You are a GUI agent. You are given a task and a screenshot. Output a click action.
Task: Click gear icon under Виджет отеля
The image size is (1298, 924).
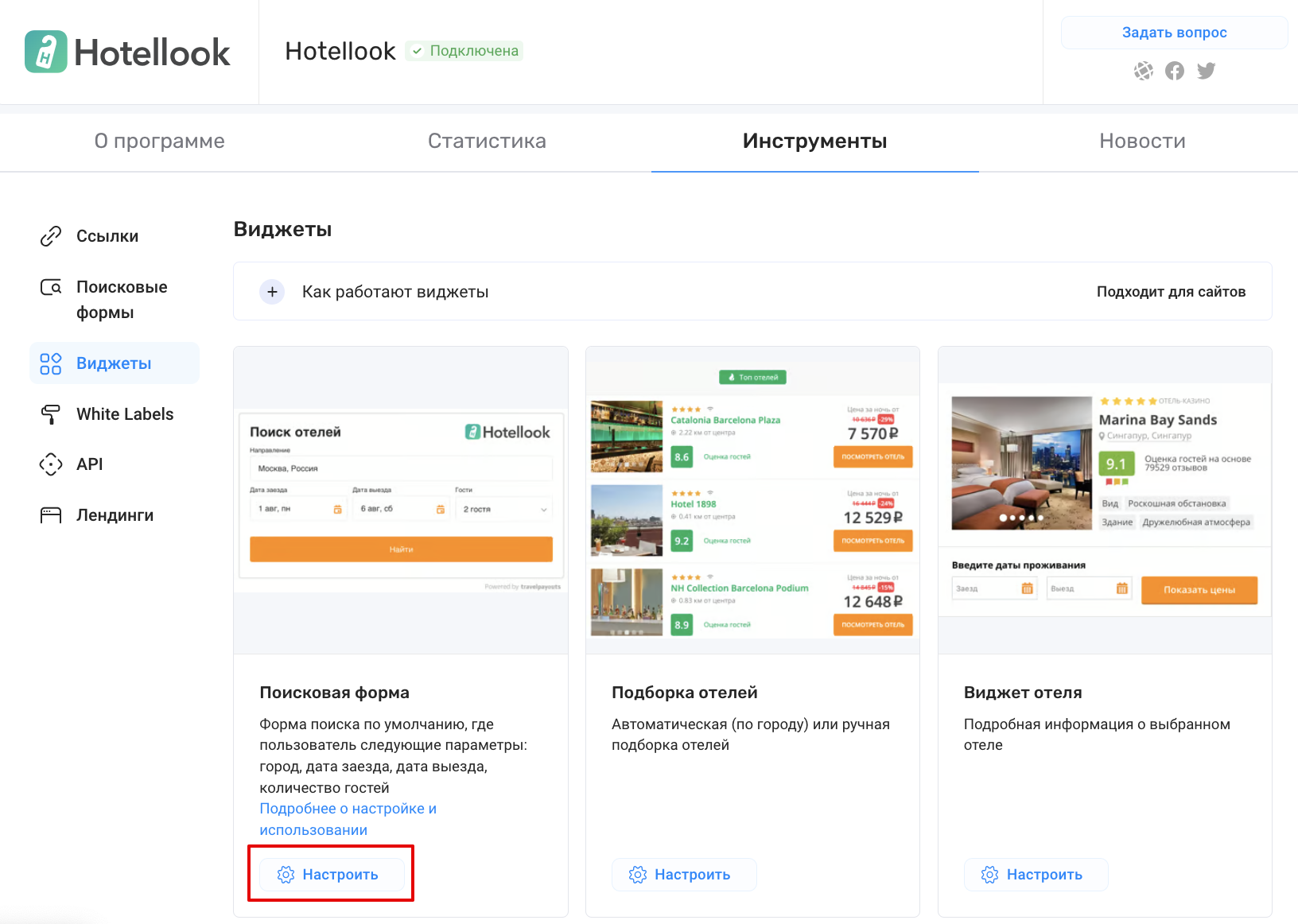coord(989,875)
